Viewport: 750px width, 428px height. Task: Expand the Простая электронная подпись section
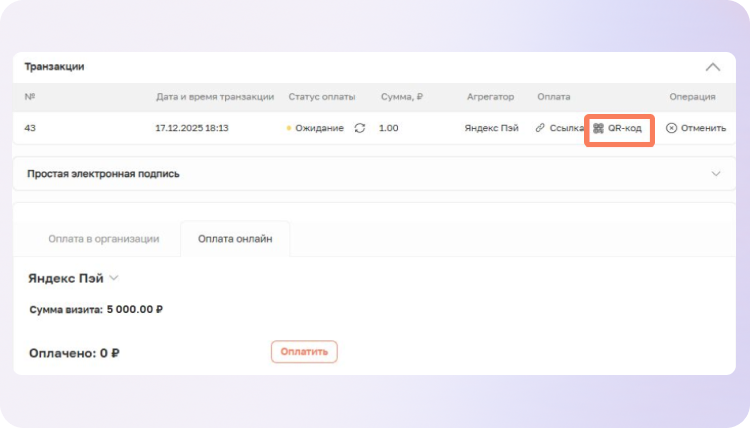[x=716, y=174]
